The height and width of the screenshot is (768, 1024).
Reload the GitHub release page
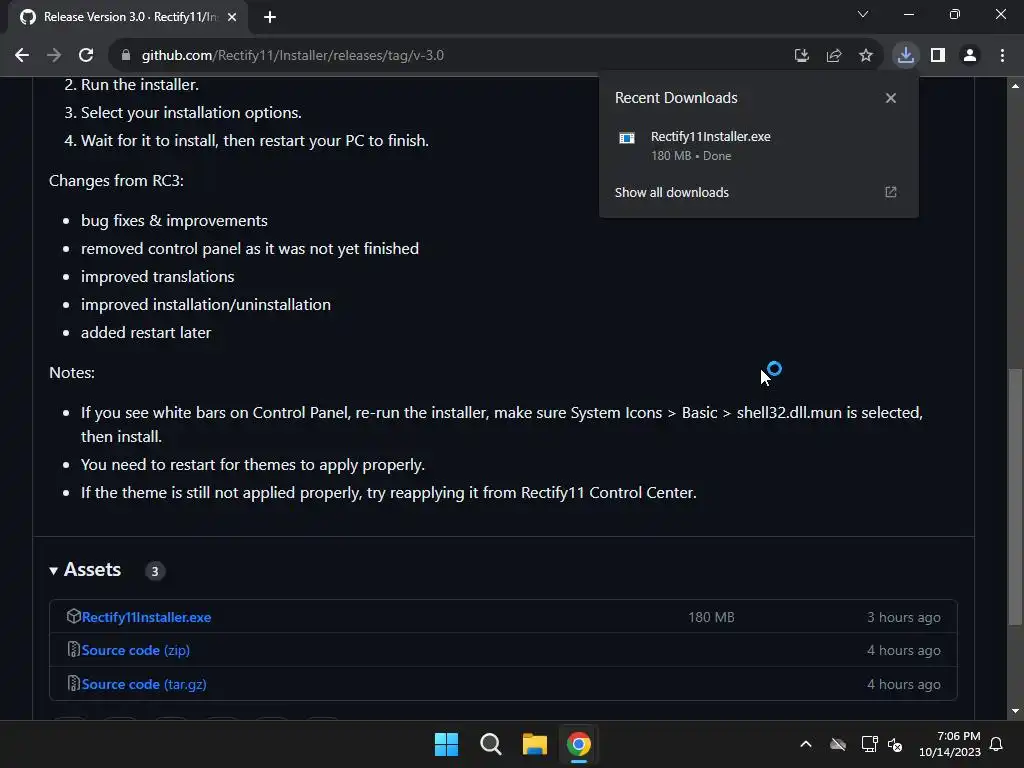click(x=86, y=56)
